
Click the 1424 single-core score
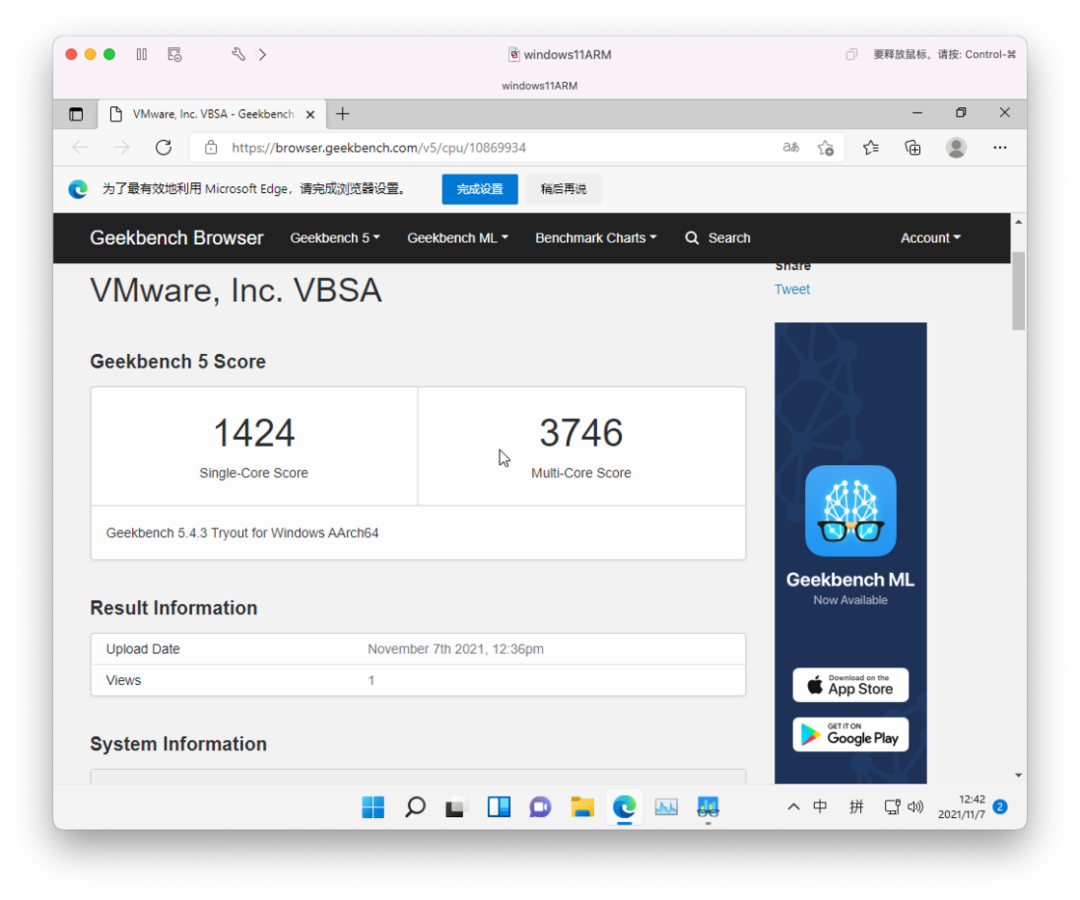coord(254,433)
